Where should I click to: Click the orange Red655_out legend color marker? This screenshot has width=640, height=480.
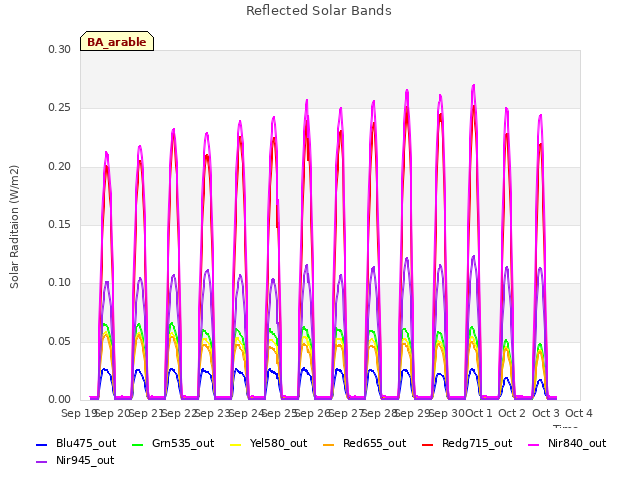click(x=329, y=444)
